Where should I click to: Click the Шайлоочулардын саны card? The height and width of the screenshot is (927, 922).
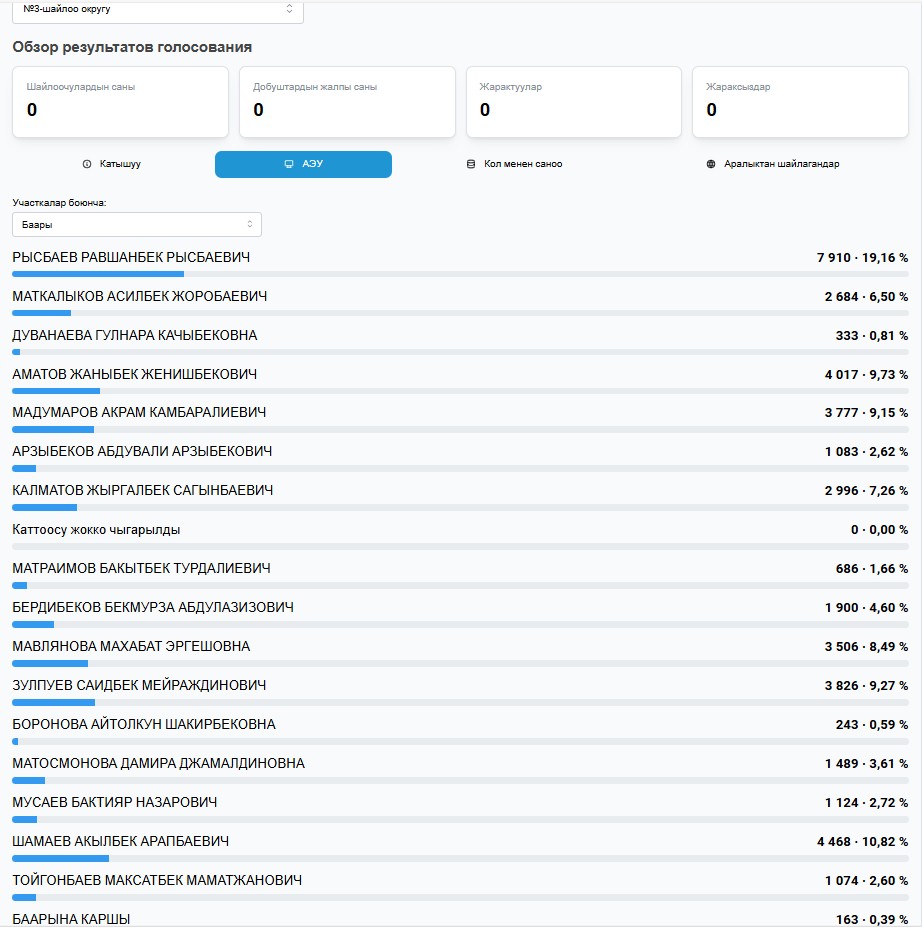[120, 102]
